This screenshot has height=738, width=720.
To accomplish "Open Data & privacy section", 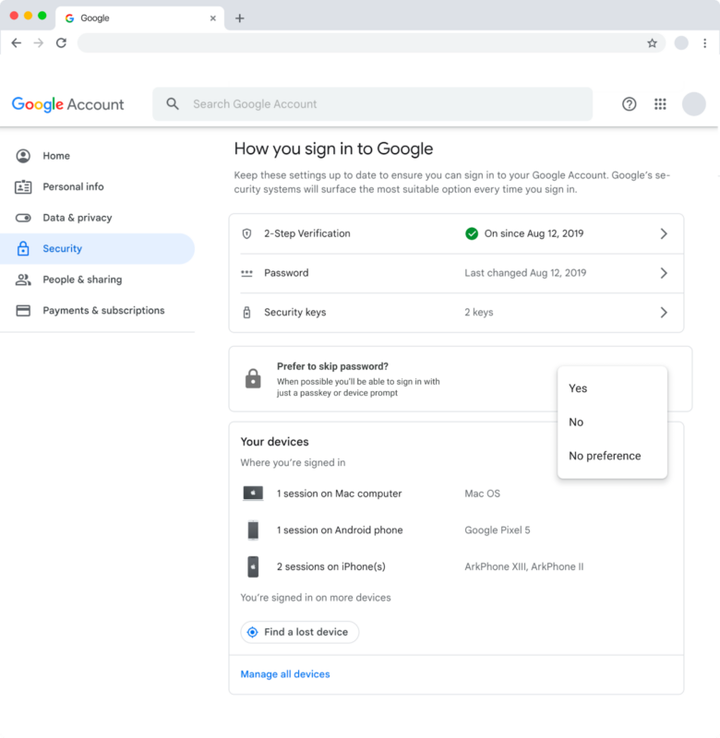I will pyautogui.click(x=77, y=218).
